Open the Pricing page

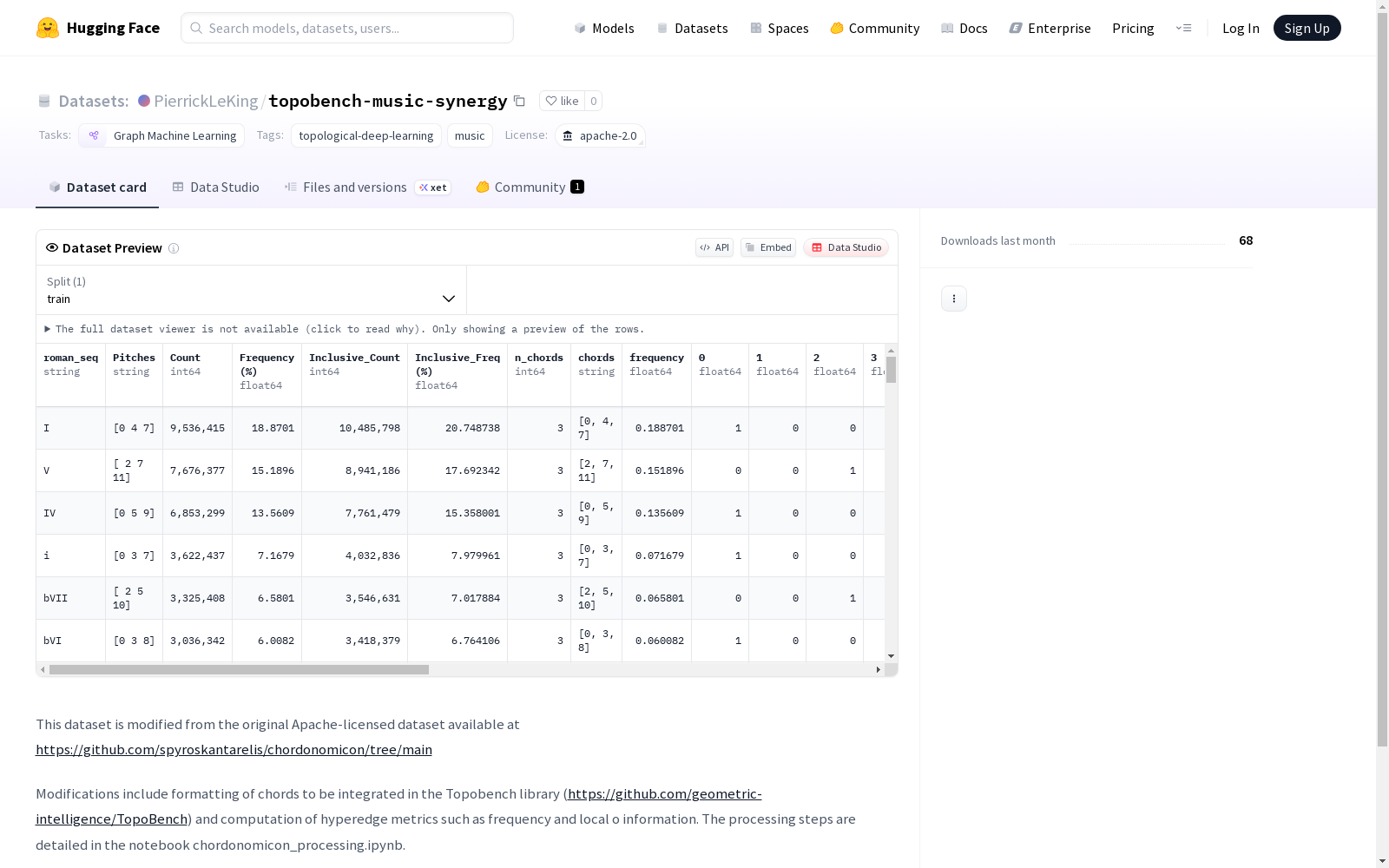coord(1133,28)
